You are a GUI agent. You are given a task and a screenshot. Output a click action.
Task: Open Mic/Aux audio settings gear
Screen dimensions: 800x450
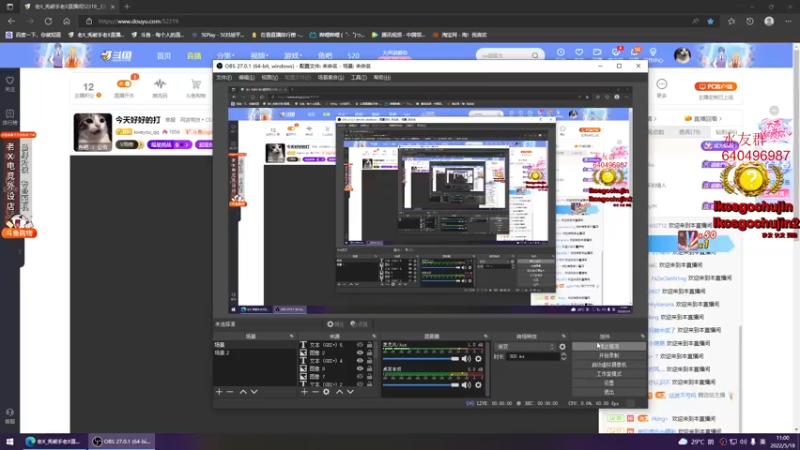478,359
